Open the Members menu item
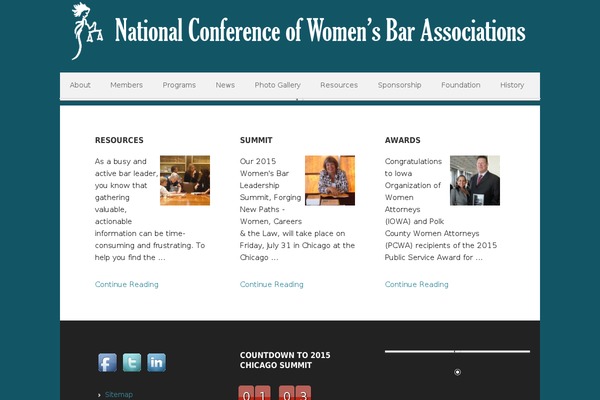The image size is (600, 400). 126,85
